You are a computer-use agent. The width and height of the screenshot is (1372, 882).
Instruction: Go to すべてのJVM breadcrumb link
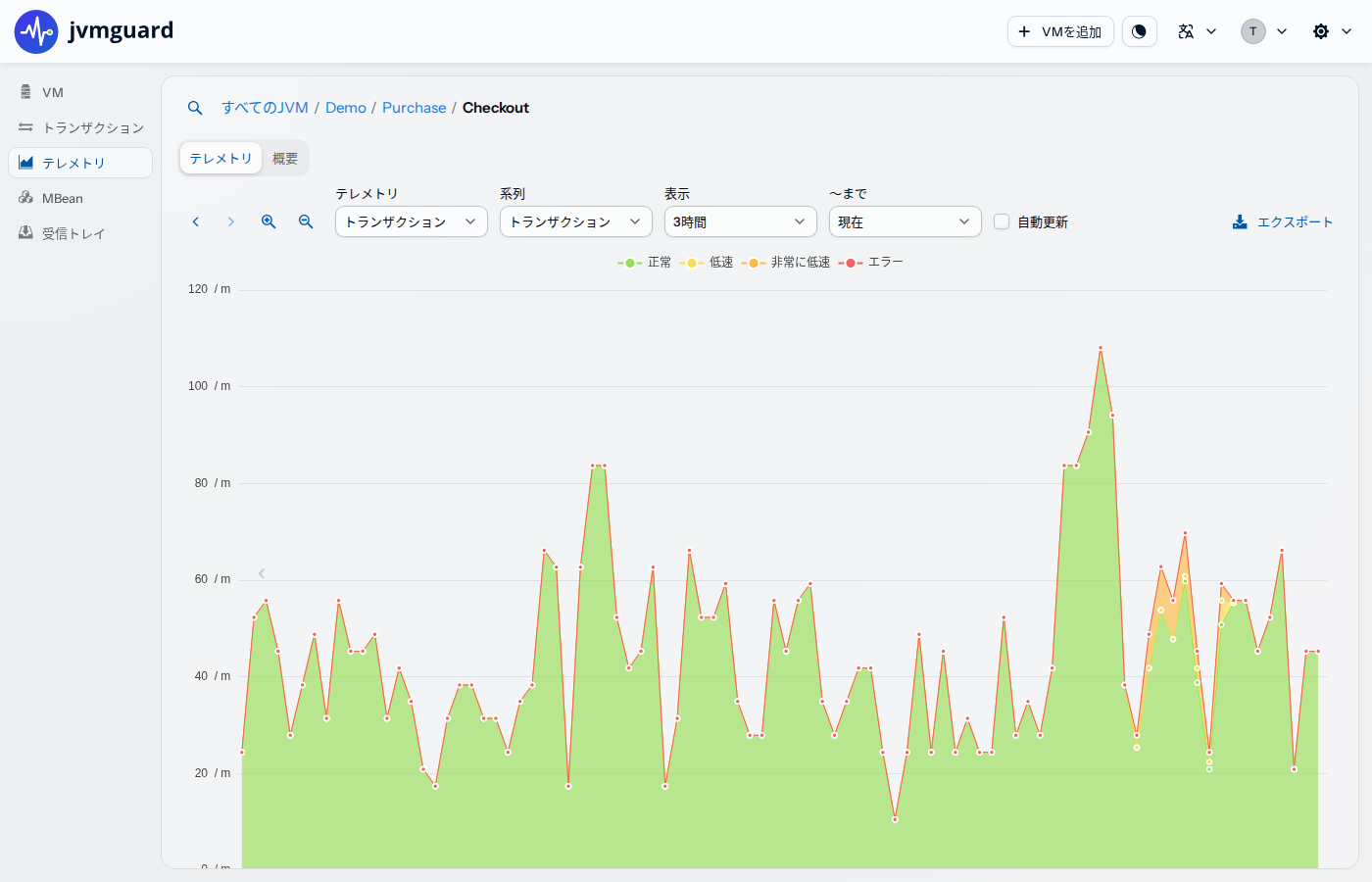coord(265,108)
